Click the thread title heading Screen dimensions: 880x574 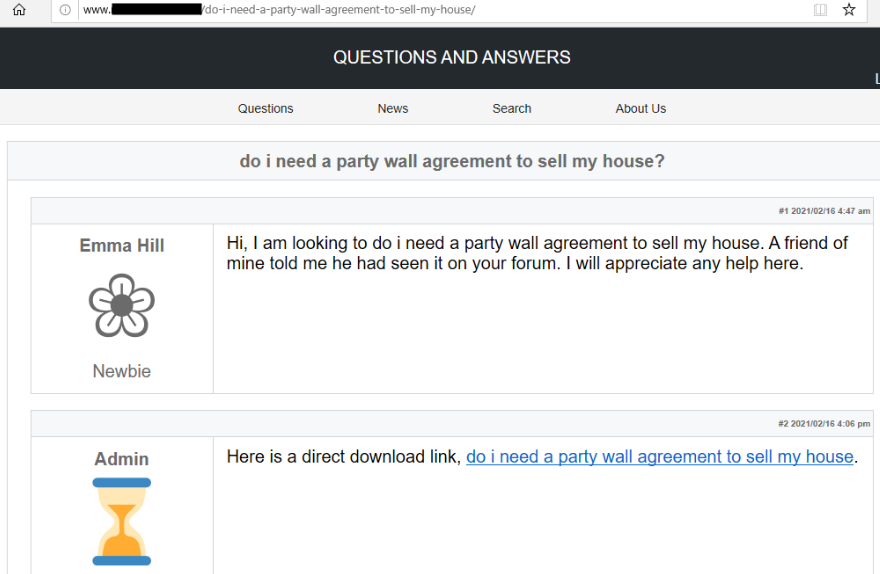tap(452, 161)
